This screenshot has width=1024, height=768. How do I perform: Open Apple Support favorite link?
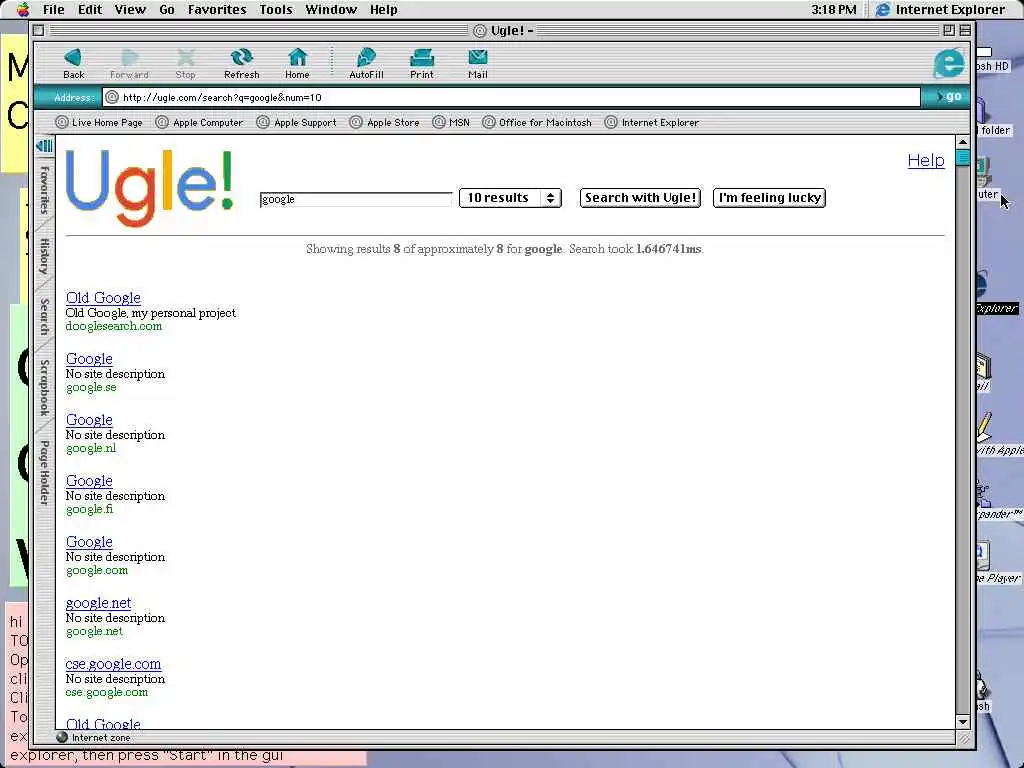coord(296,122)
